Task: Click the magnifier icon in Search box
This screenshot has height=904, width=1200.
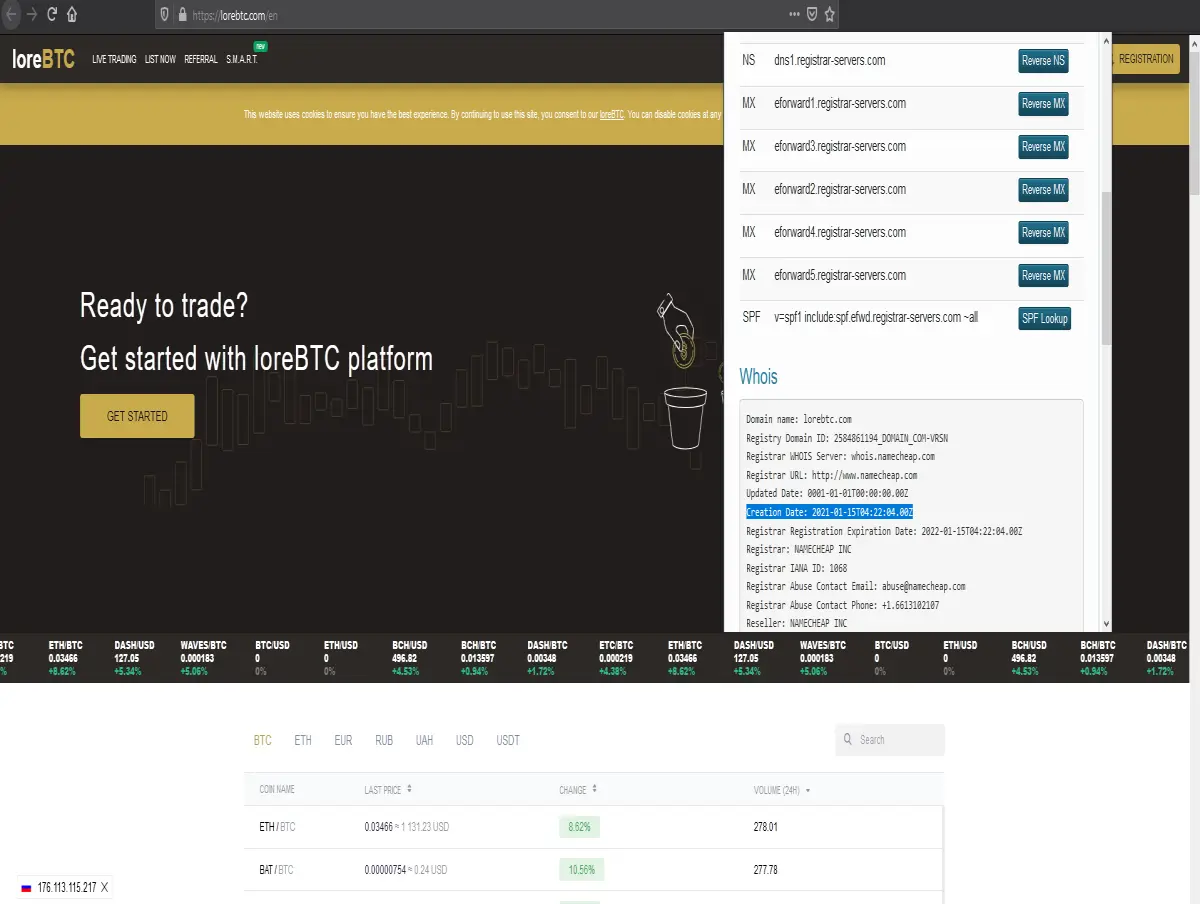Action: point(848,740)
